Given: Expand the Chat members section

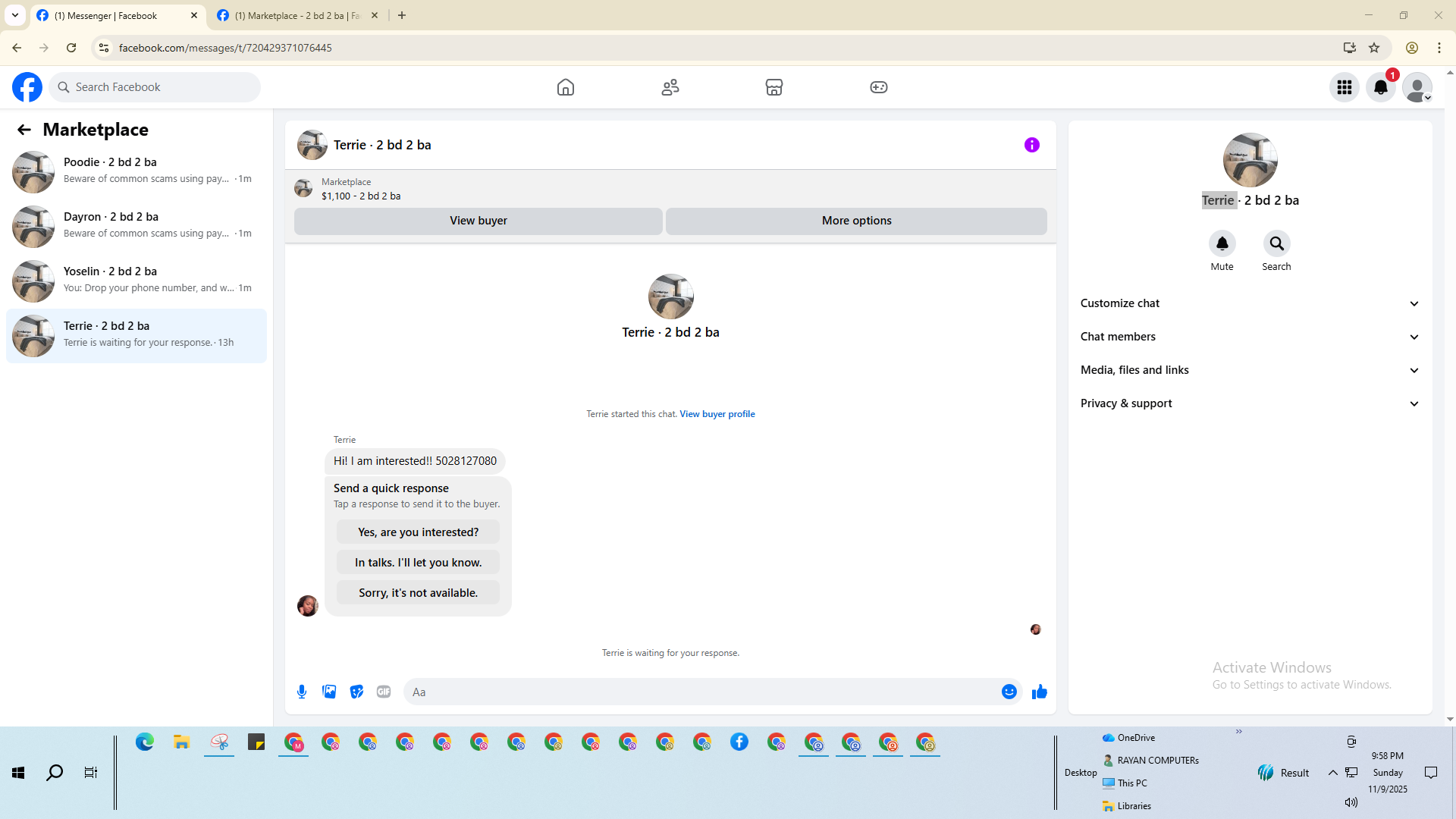Looking at the screenshot, I should [x=1250, y=337].
